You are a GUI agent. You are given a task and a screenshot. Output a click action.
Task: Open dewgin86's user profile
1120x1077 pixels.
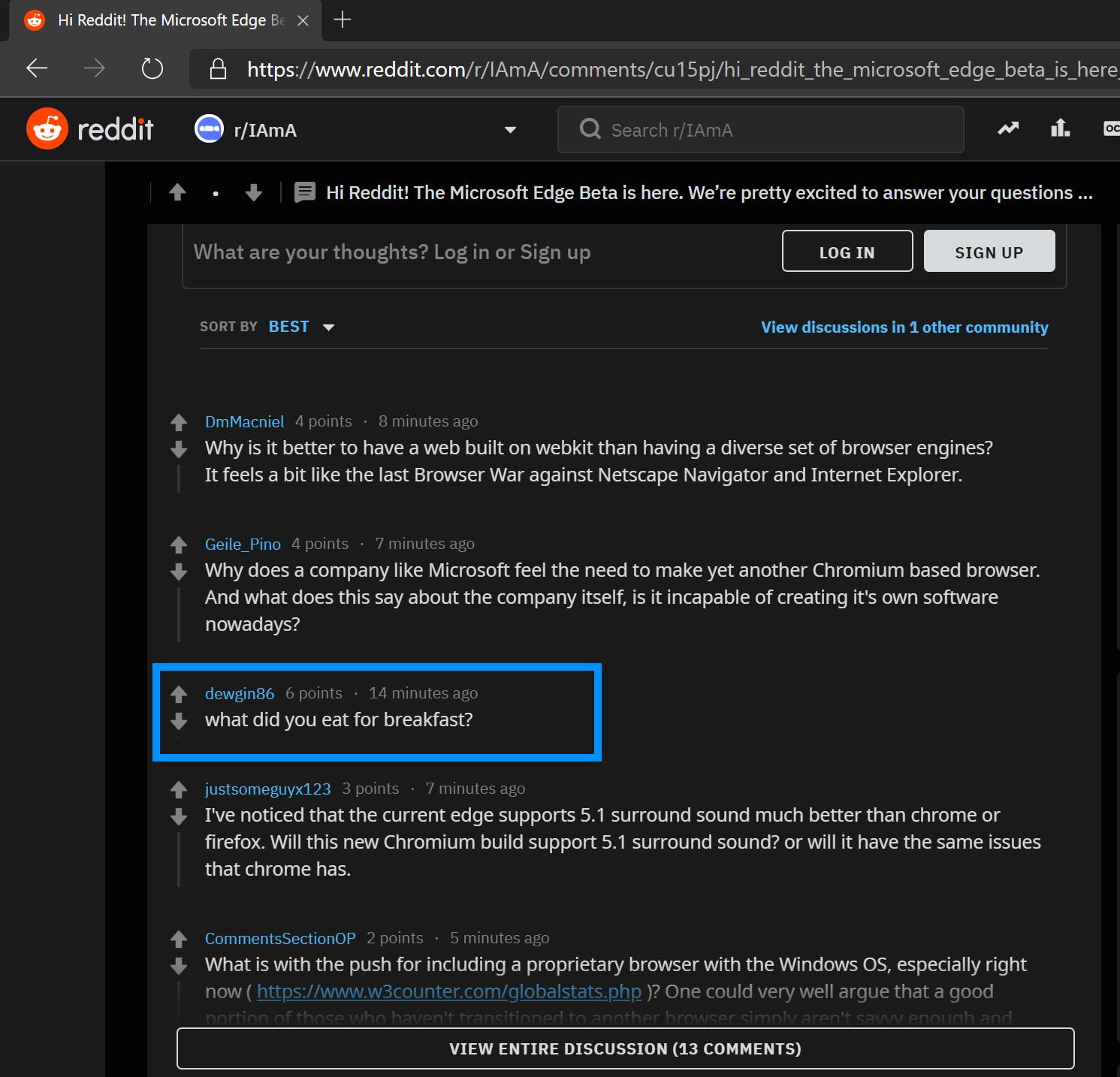[x=240, y=693]
